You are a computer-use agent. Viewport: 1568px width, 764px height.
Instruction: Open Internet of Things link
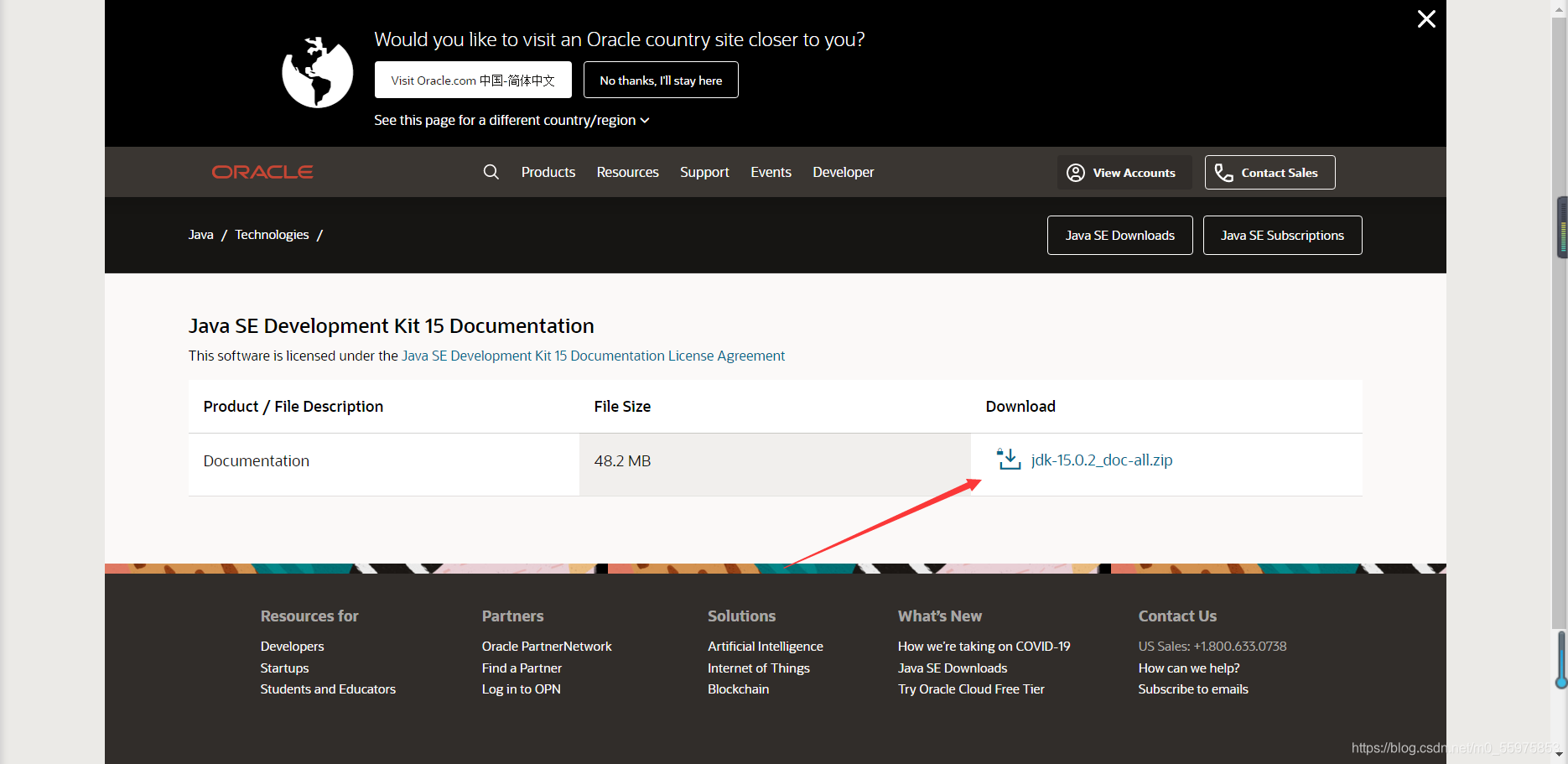(759, 668)
